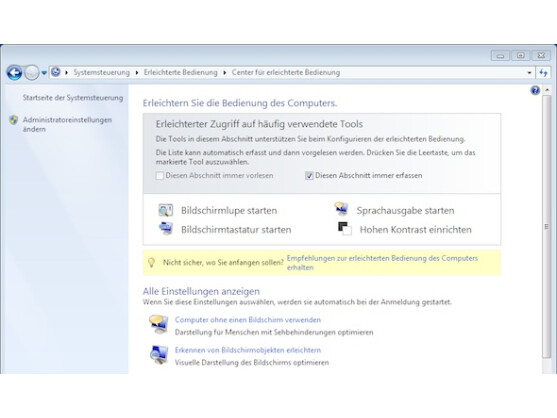557x418 pixels.
Task: Click the Bildschirmlupe magnifier icon
Action: click(166, 210)
